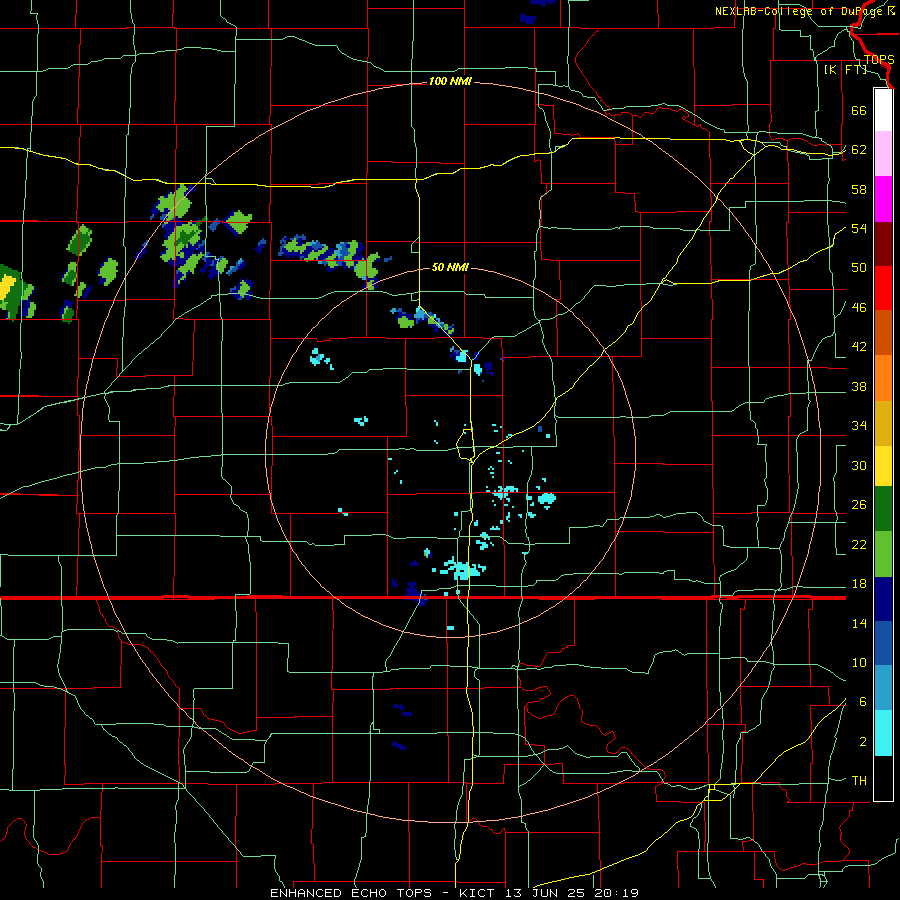Pick the bright red legend swatch
This screenshot has width=900, height=900.
pos(883,288)
